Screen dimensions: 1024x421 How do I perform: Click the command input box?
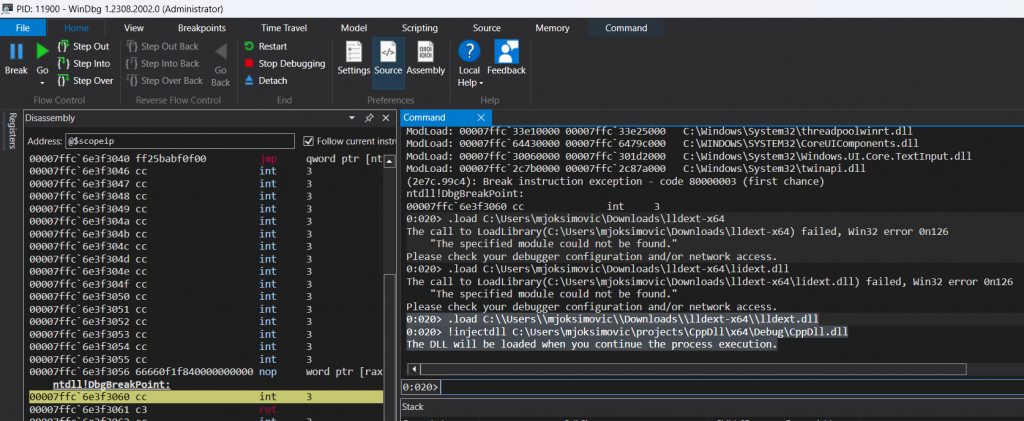(731, 387)
